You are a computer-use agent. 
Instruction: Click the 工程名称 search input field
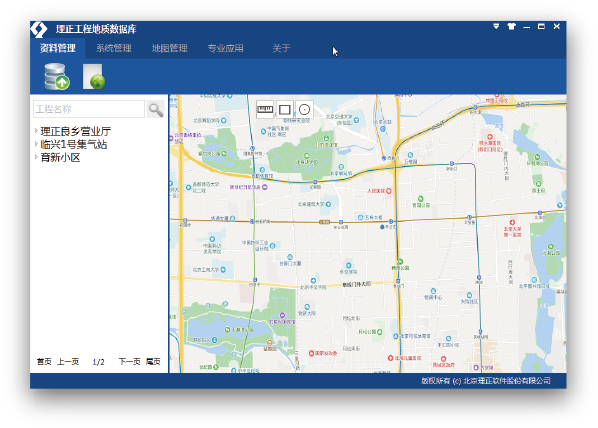(89, 109)
